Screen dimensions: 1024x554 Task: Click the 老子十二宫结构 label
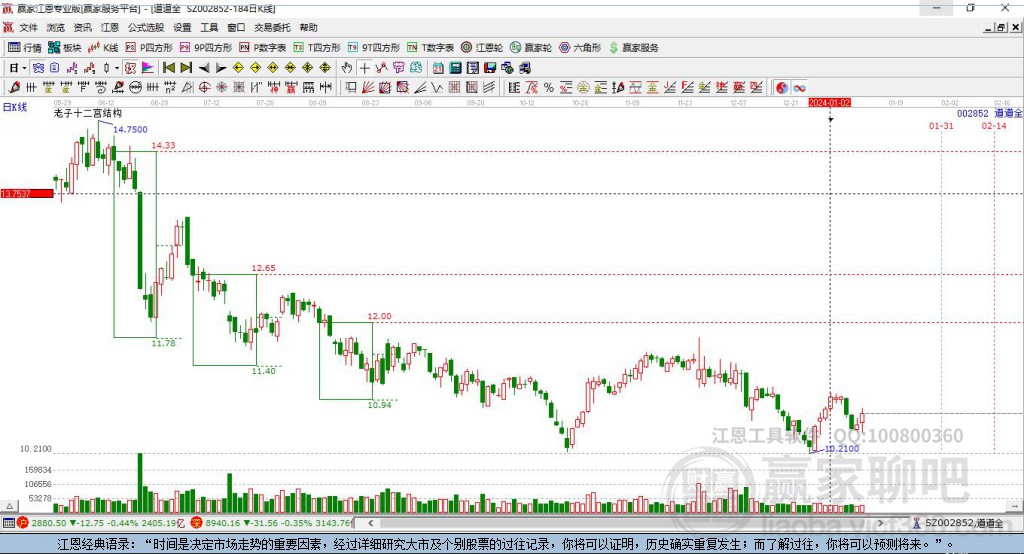click(88, 113)
